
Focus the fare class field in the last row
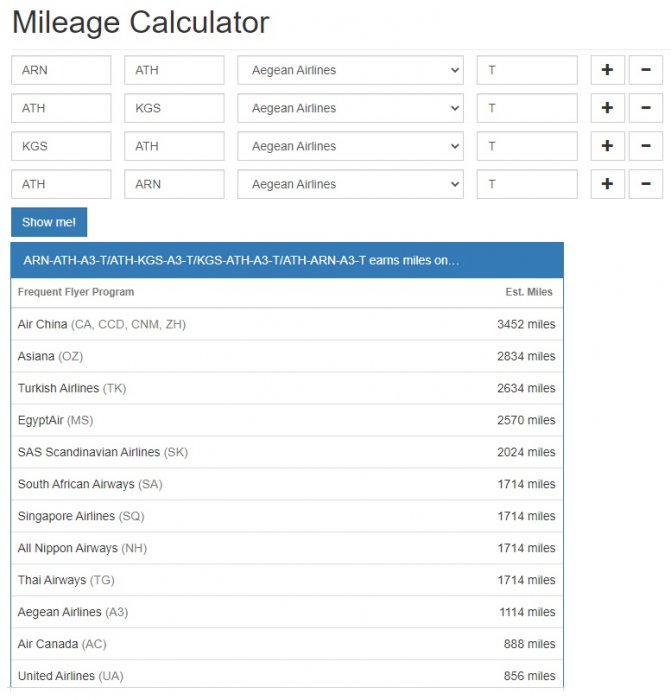[x=527, y=184]
